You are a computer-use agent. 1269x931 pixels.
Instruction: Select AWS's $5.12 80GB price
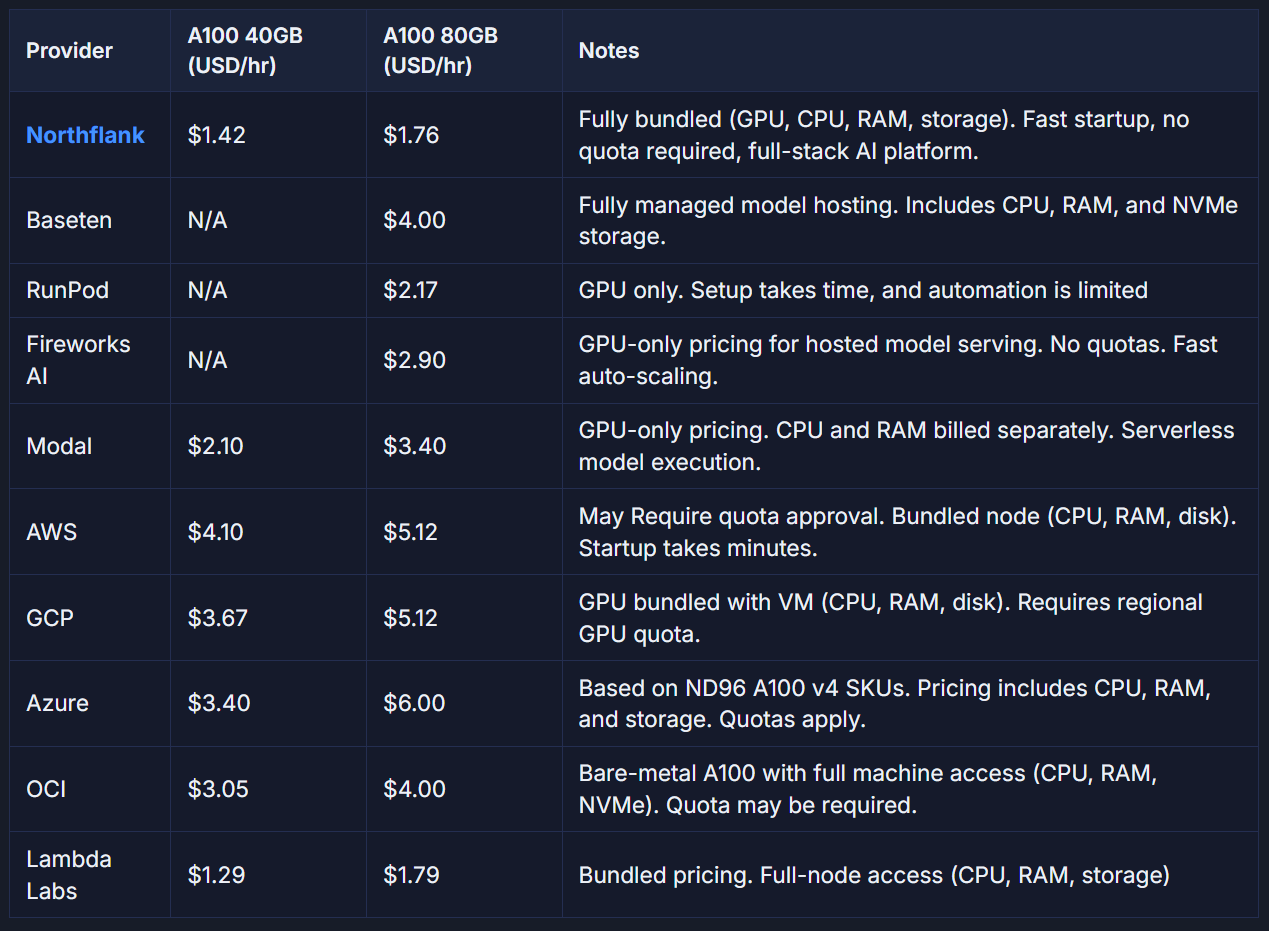coord(411,532)
